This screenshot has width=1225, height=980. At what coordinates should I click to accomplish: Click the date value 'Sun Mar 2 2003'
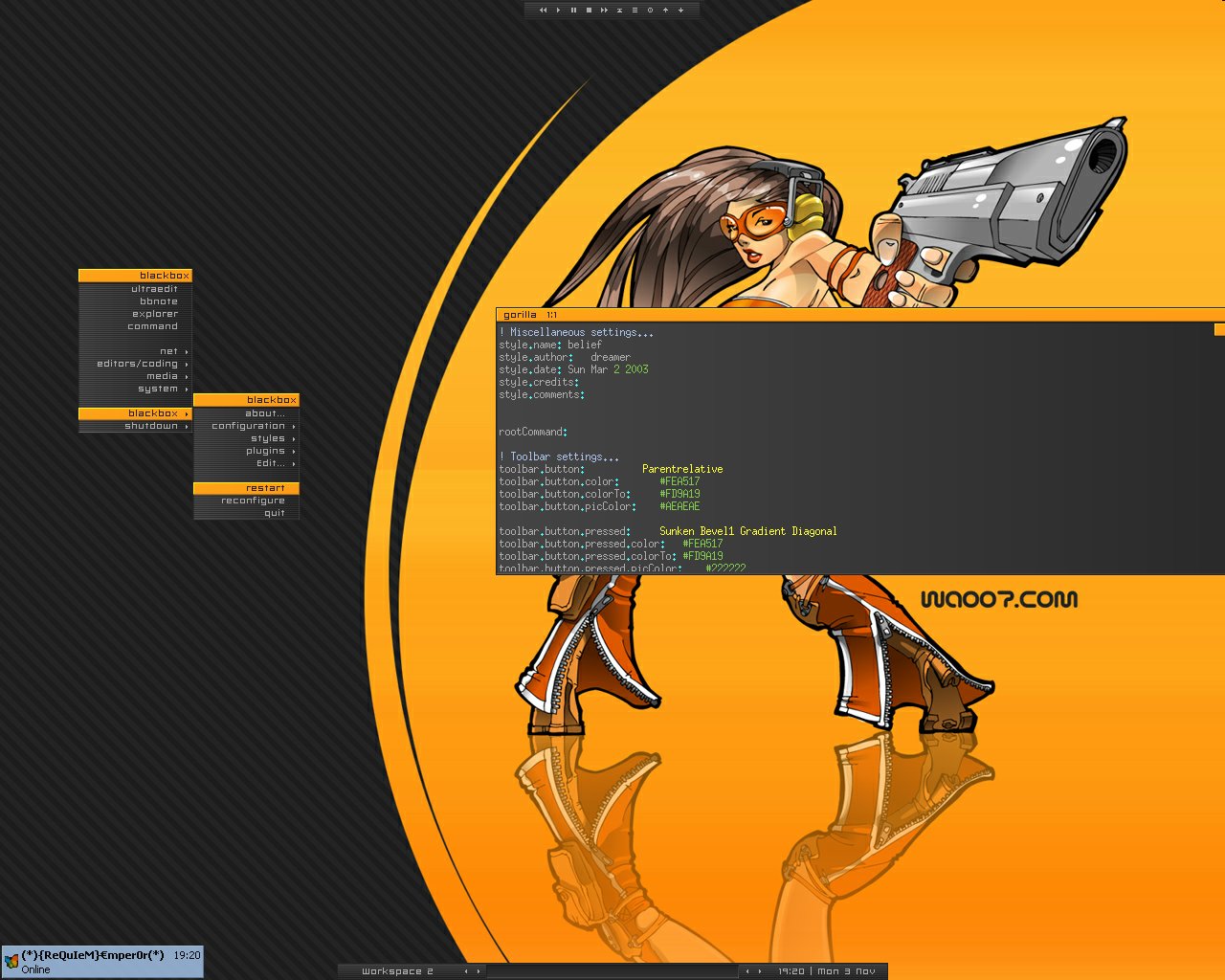pos(608,369)
